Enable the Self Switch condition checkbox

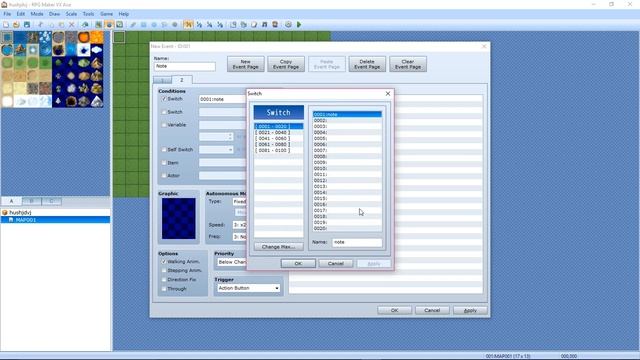(164, 150)
